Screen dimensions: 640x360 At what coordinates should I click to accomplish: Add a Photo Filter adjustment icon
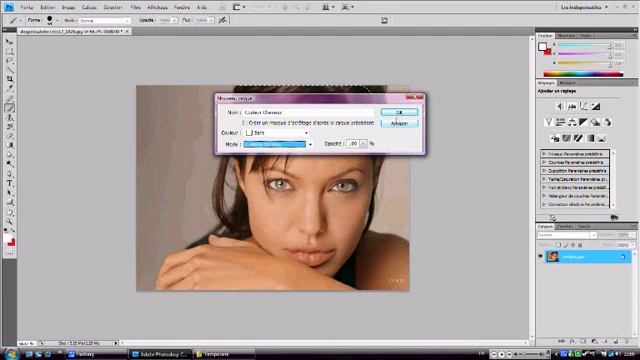tap(596, 122)
